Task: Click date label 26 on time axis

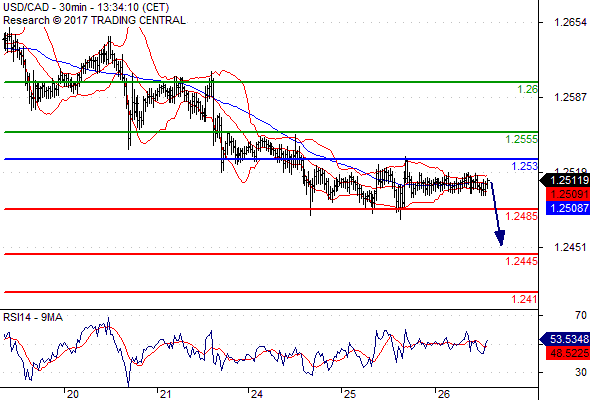Action: [x=444, y=394]
